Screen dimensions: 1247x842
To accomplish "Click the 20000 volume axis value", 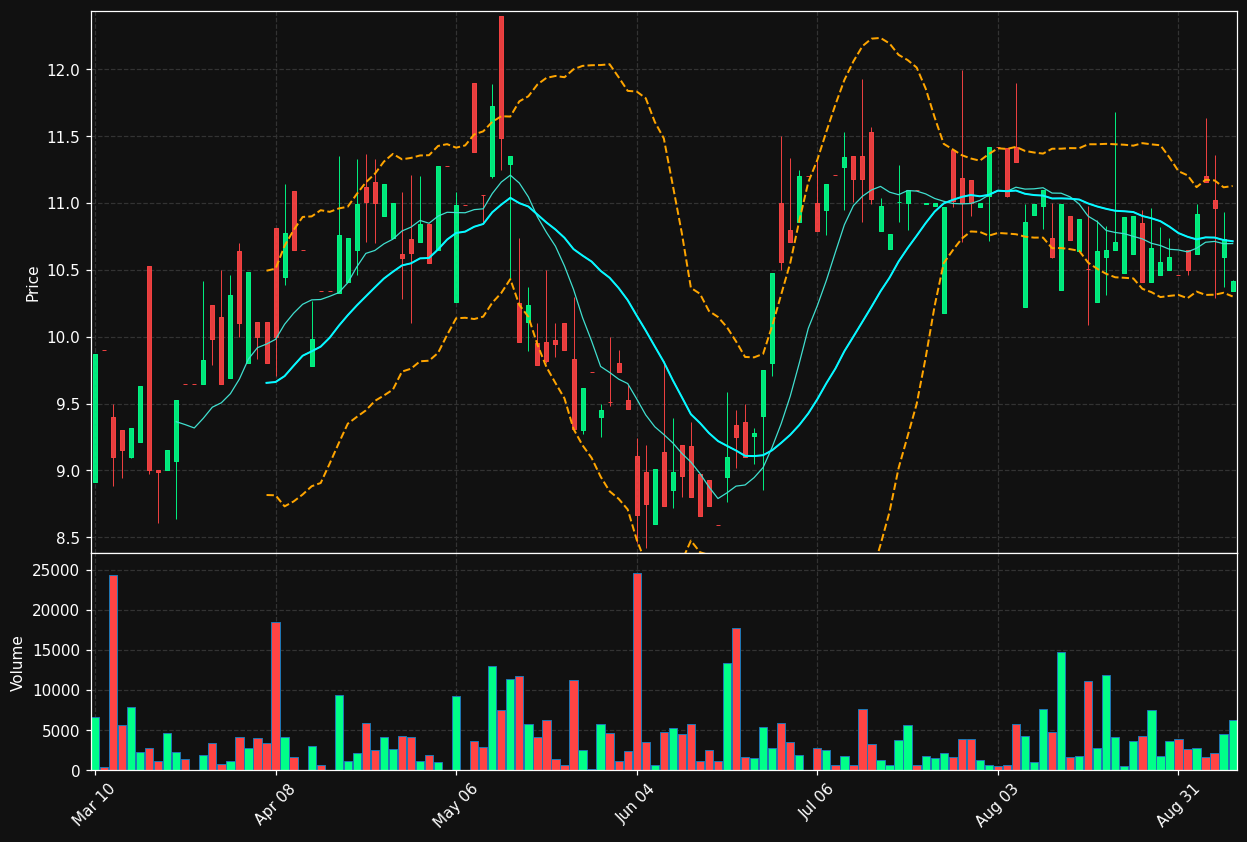I will tap(57, 611).
